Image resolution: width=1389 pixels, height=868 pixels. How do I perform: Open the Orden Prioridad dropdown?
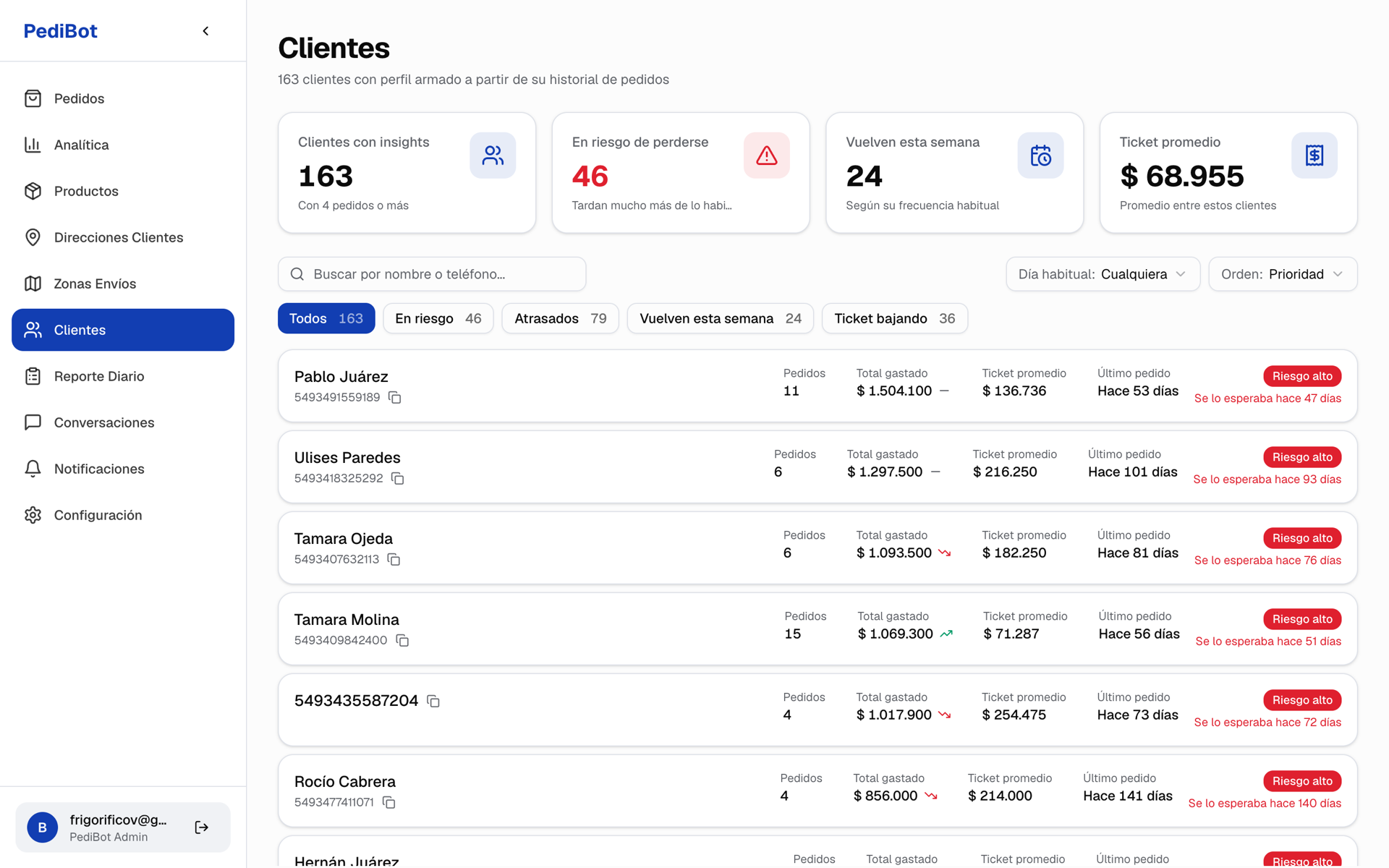[1283, 274]
